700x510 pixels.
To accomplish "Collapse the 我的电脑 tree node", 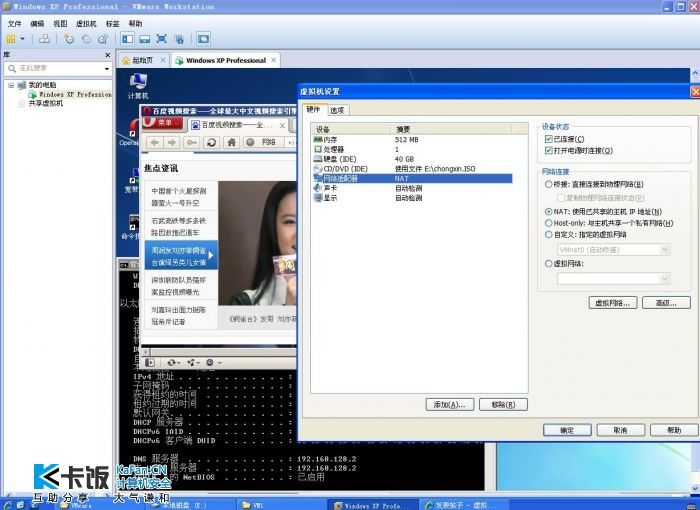I will point(11,85).
